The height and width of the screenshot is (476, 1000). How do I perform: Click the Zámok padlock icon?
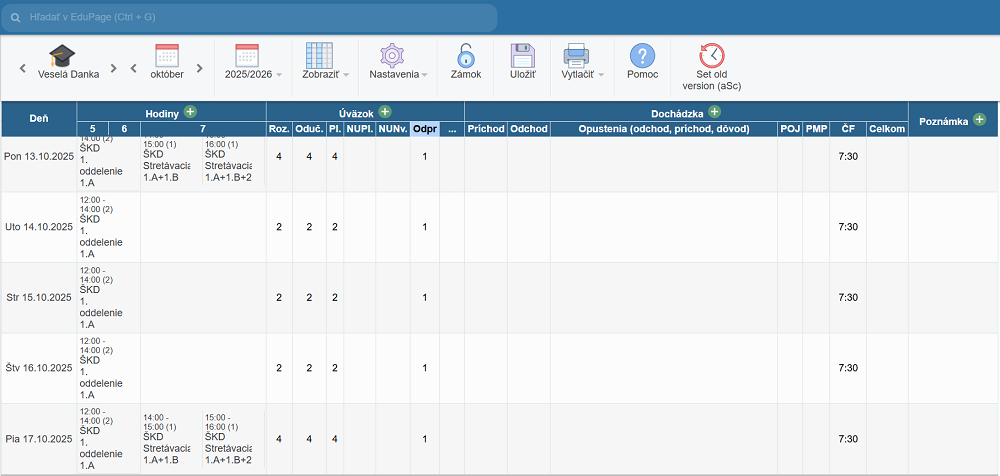pyautogui.click(x=465, y=56)
